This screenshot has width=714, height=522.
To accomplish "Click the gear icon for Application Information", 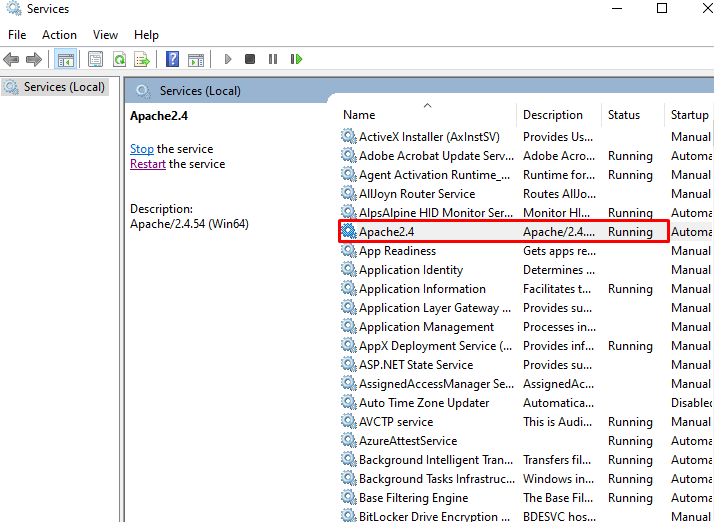I will [348, 288].
